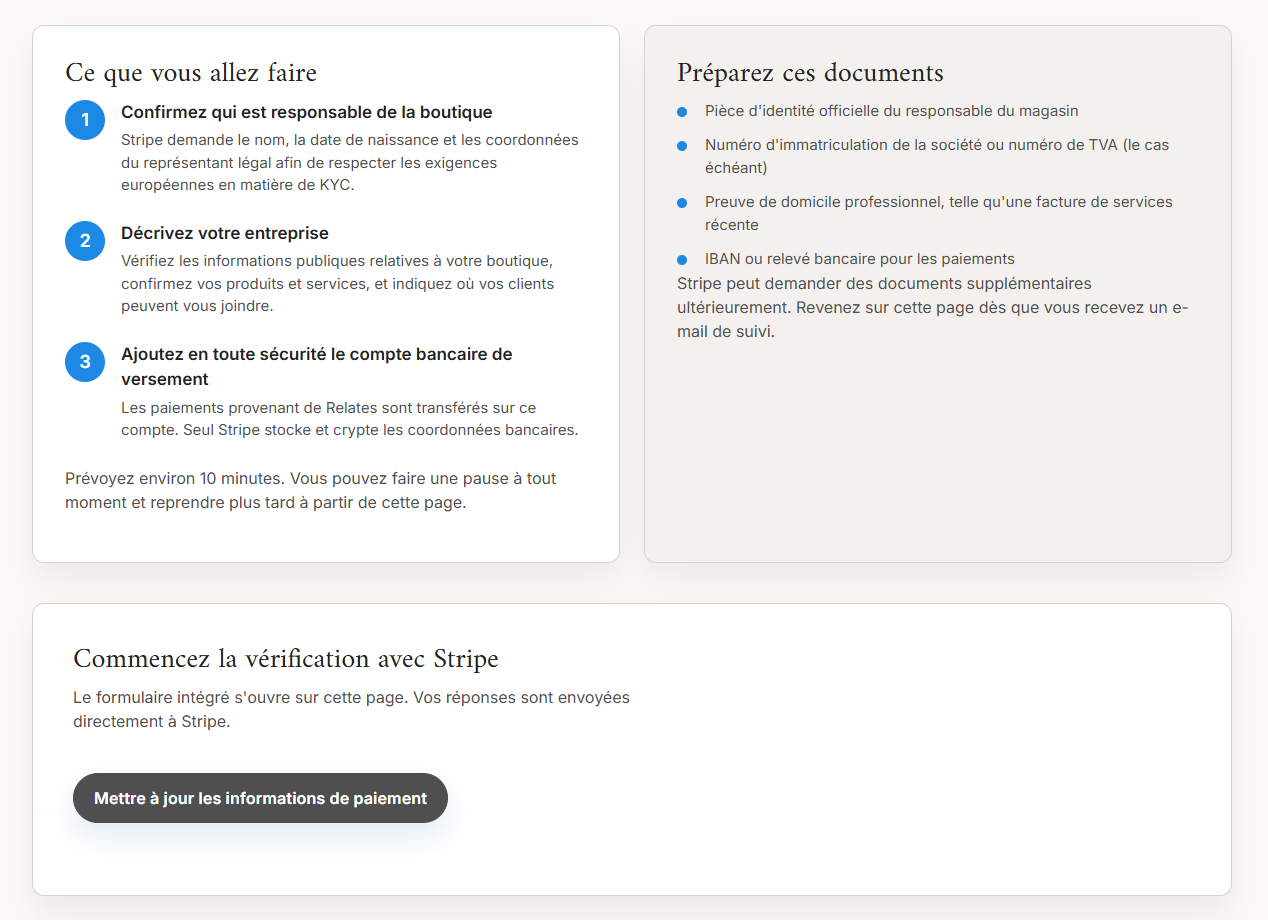
Task: Click bullet dot beside 'IBAN ou relevé bancaire'
Action: pos(682,260)
